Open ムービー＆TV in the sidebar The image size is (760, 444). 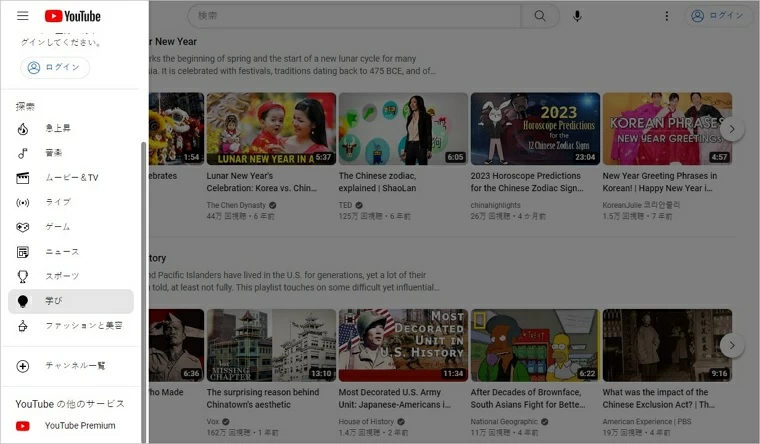click(x=71, y=178)
